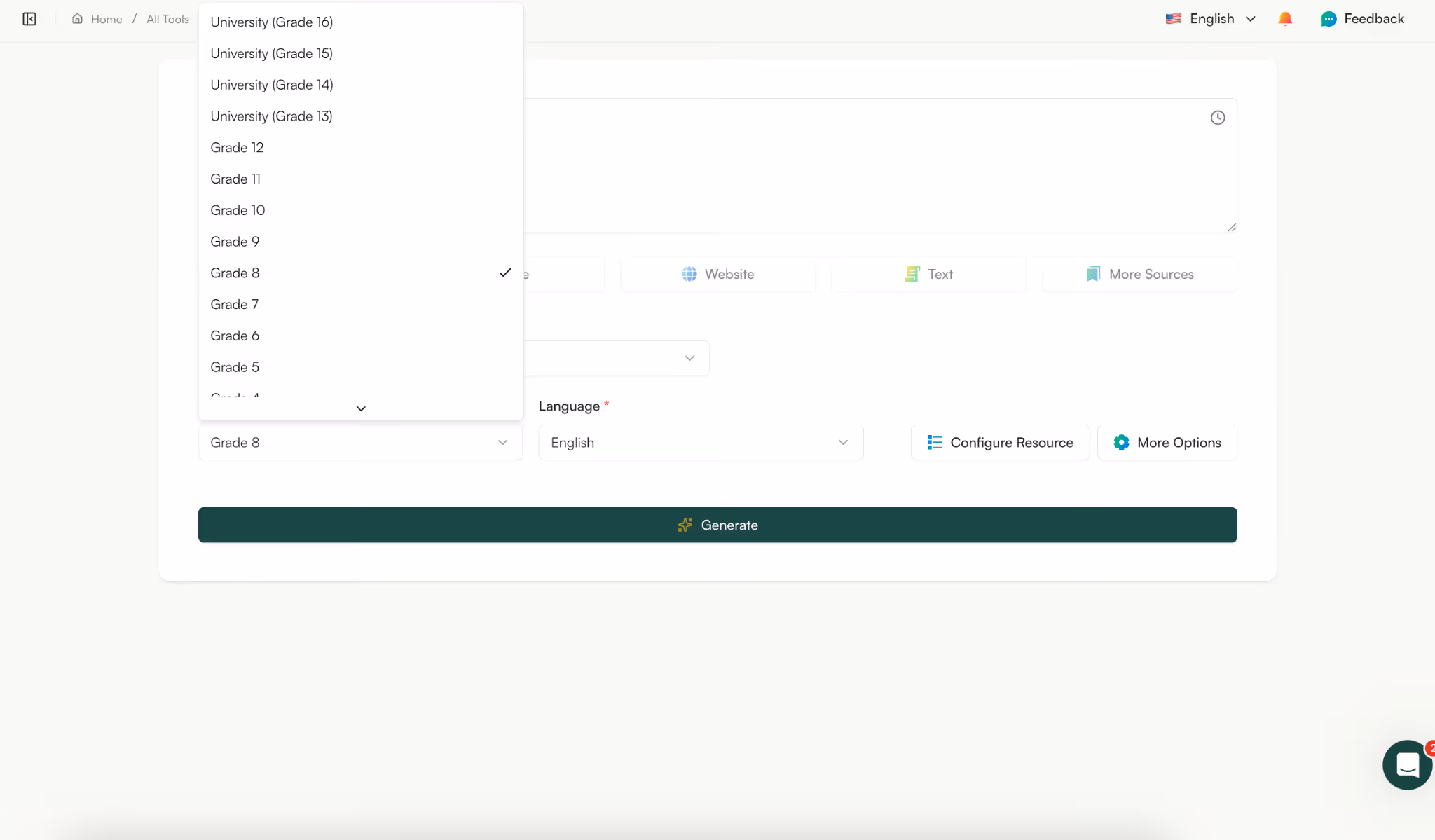Open More Options with gear icon

point(1166,442)
